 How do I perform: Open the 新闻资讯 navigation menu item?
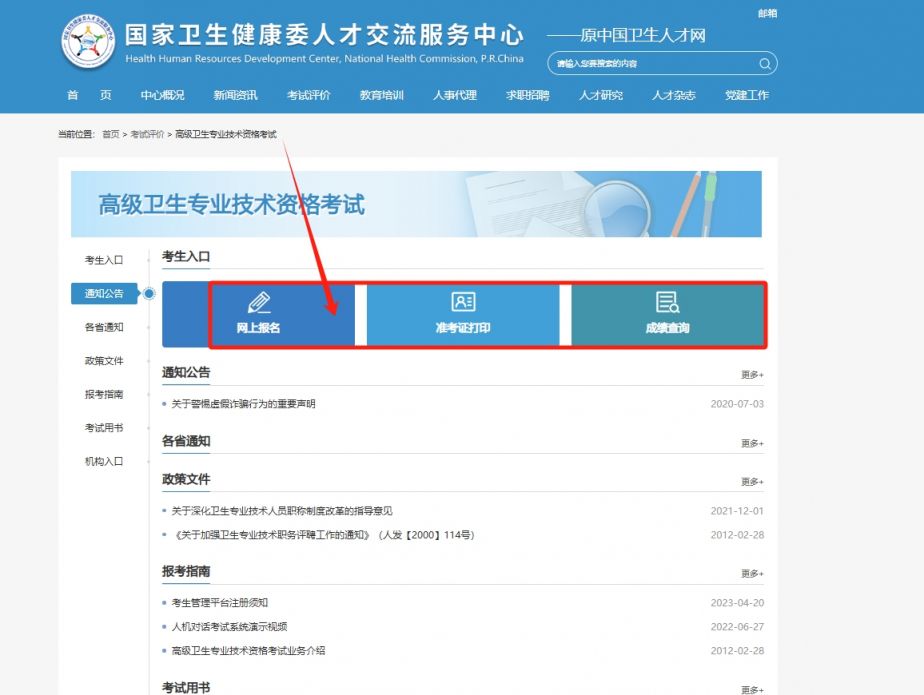coord(235,95)
